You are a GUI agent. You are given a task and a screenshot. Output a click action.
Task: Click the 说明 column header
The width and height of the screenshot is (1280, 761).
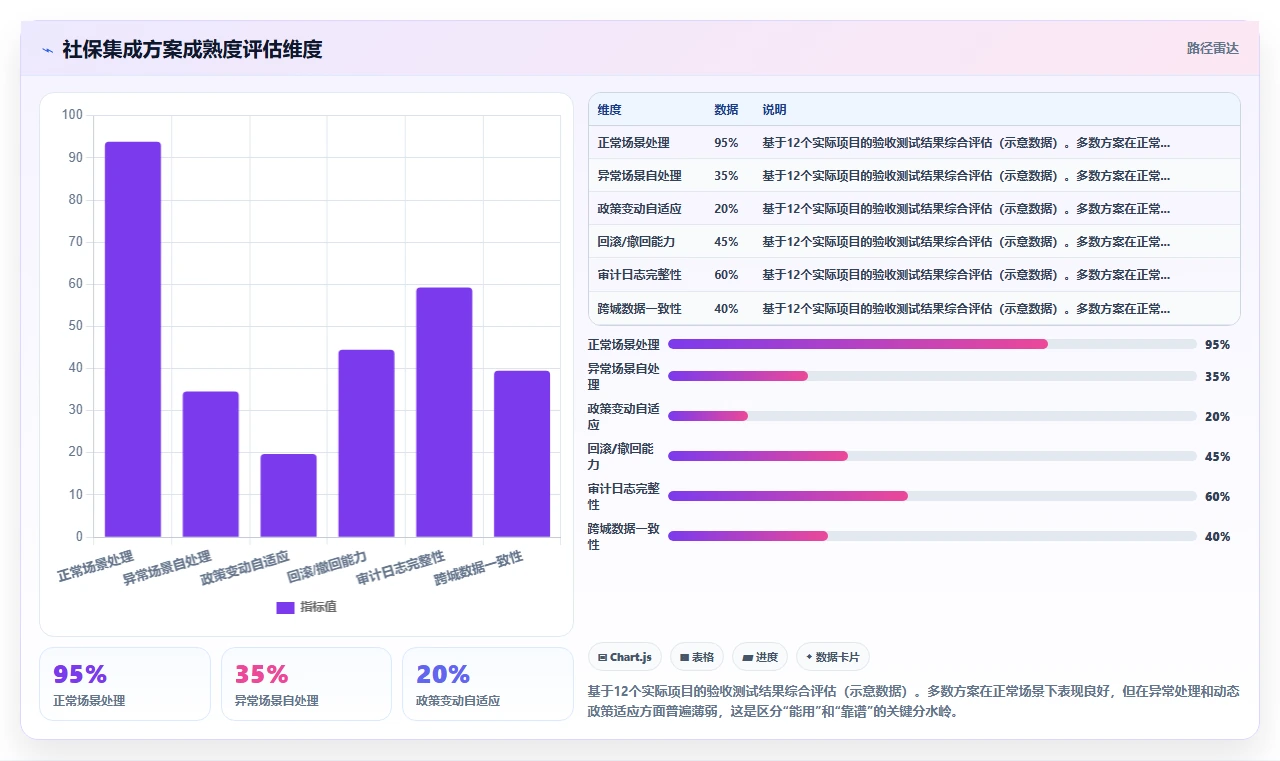click(774, 110)
